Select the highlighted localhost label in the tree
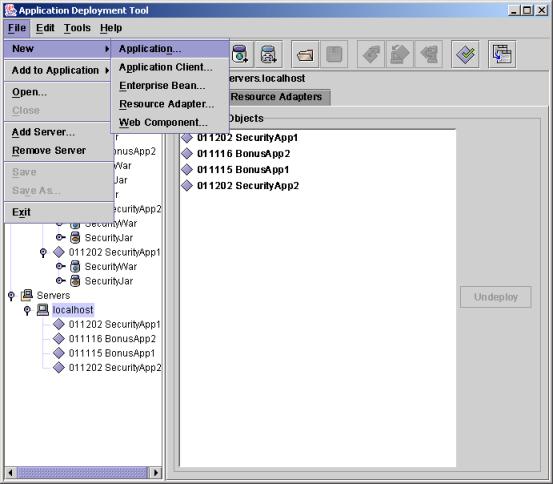Viewport: 553px width, 484px height. 73,310
